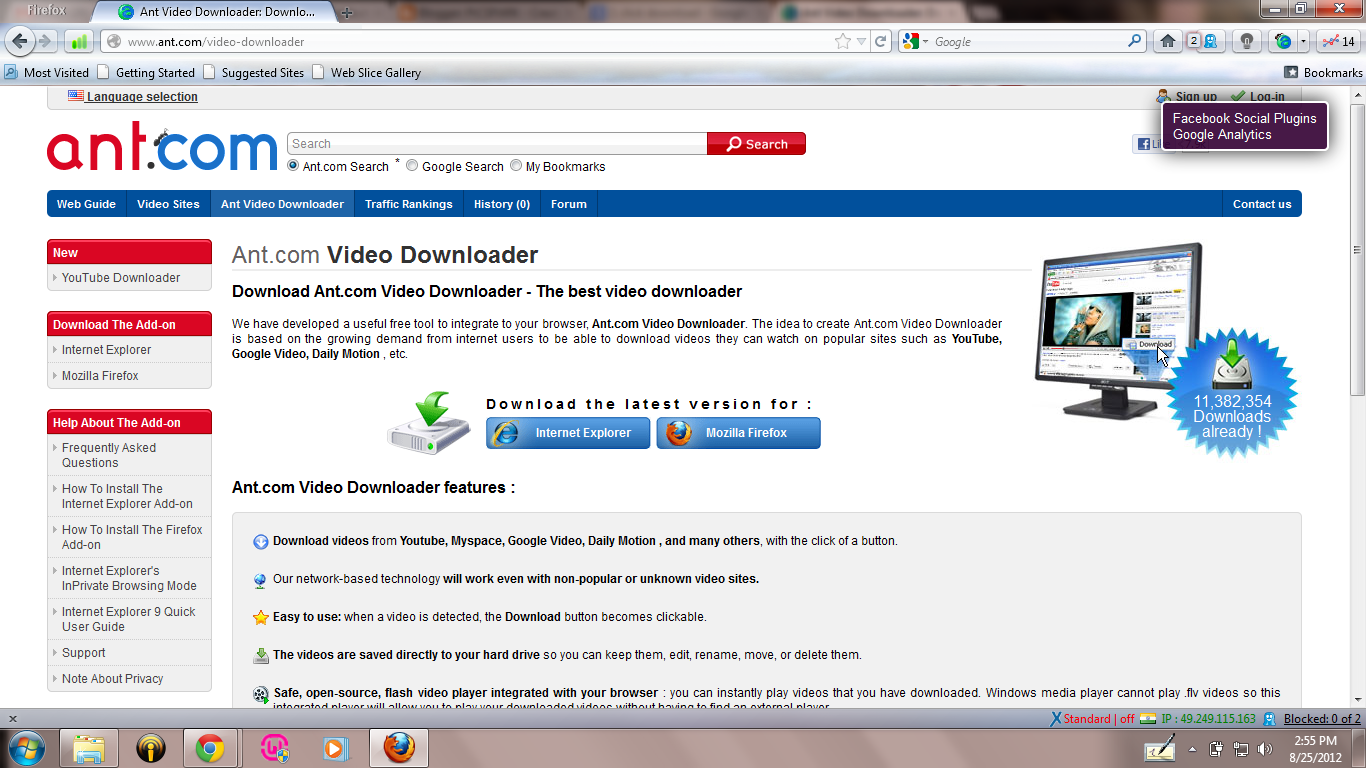Open the volume speaker tray icon
Image resolution: width=1366 pixels, height=768 pixels.
[x=1264, y=748]
